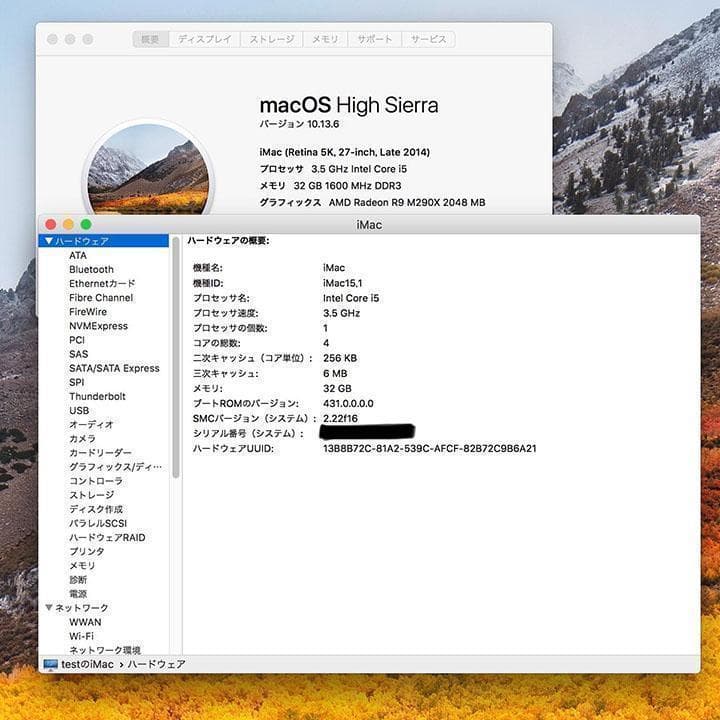Screen dimensions: 720x720
Task: Click the computer icon in path bar
Action: [51, 664]
